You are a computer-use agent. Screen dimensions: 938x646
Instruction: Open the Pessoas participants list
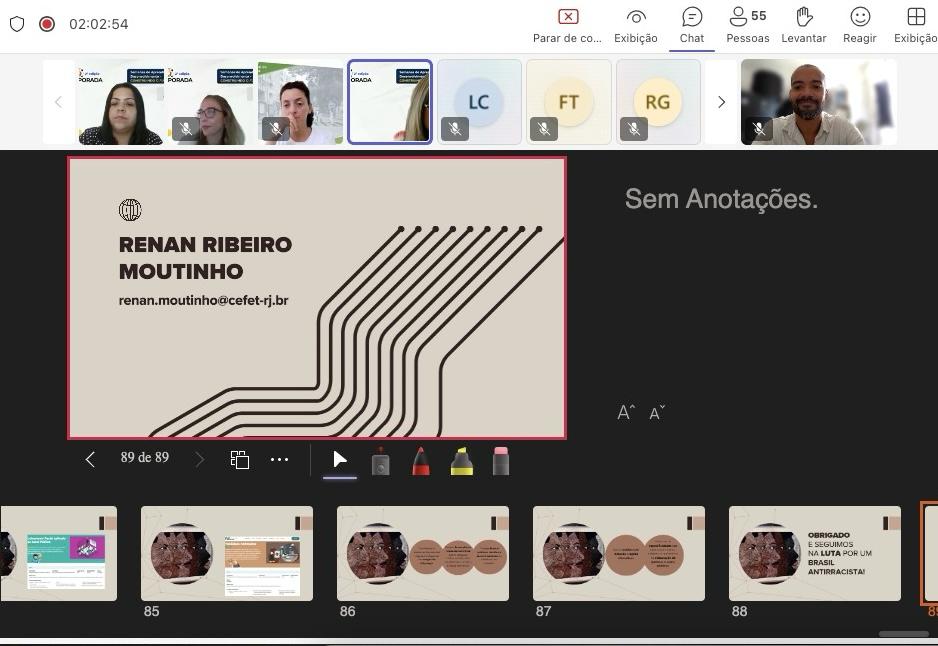pyautogui.click(x=747, y=25)
